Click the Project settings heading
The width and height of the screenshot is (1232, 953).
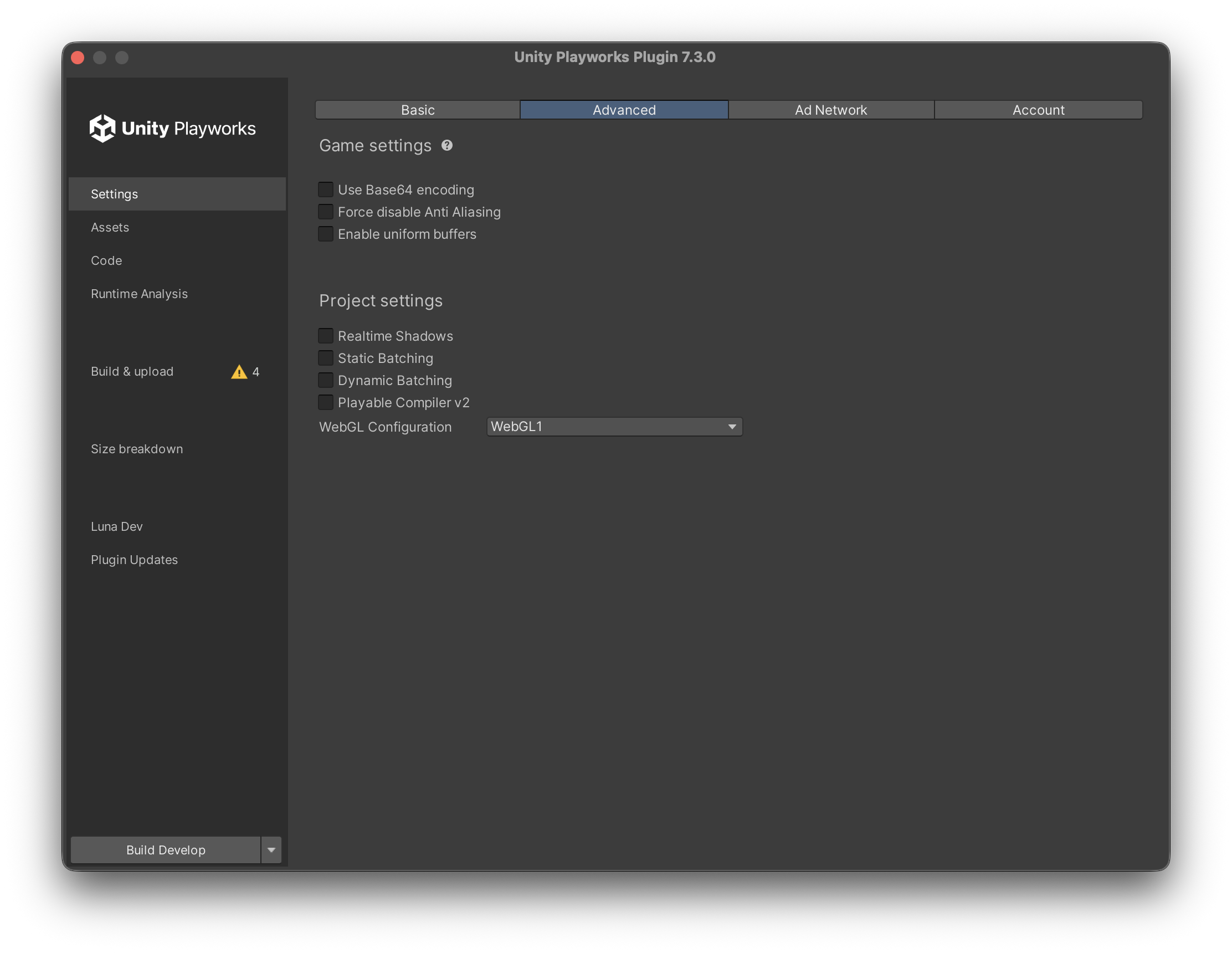coord(381,301)
